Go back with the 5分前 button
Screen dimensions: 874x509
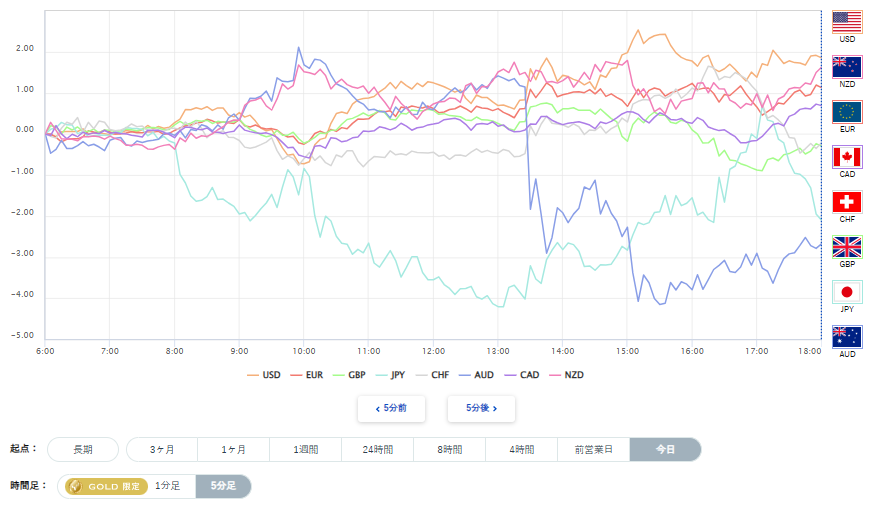[391, 409]
